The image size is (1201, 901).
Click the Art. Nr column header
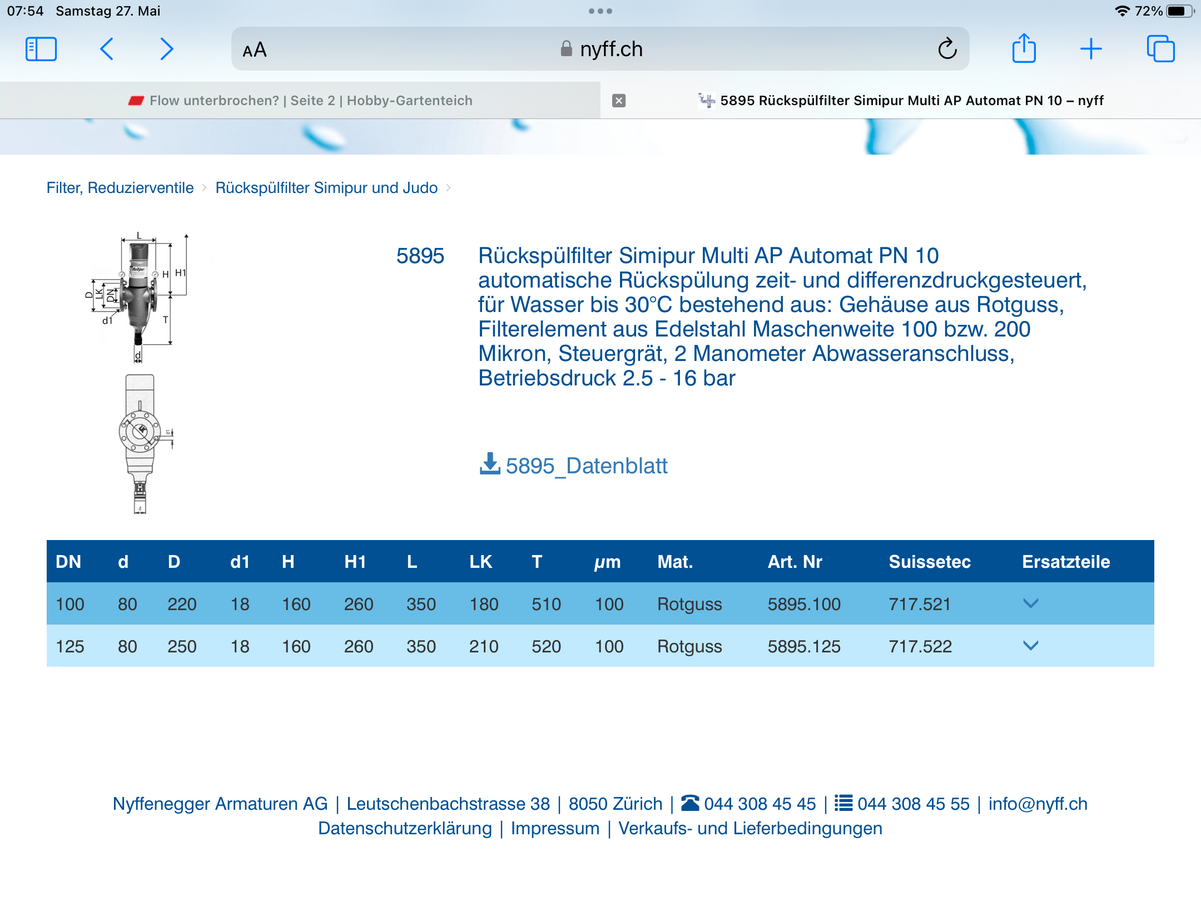795,562
